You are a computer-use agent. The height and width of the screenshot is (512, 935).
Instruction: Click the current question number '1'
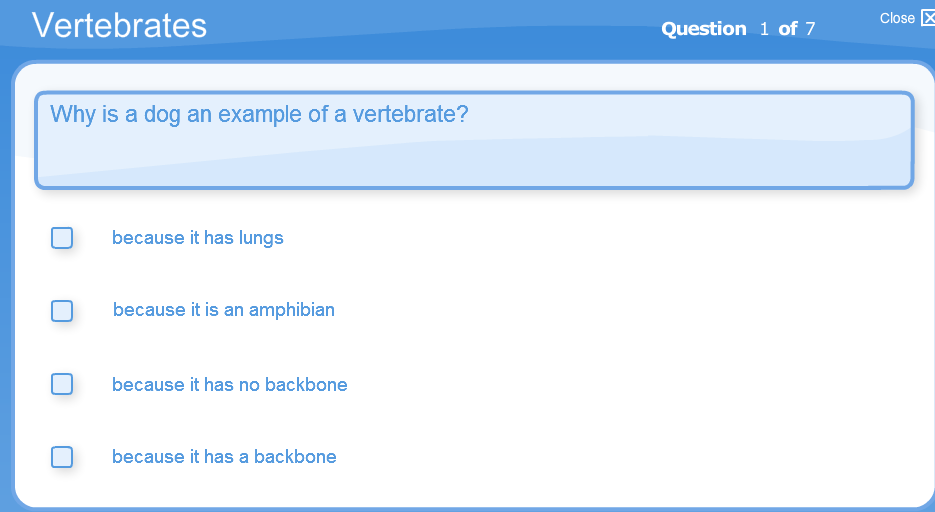click(x=764, y=29)
